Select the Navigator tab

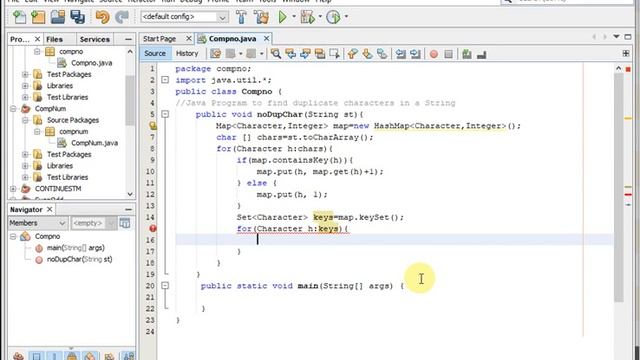pyautogui.click(x=26, y=209)
